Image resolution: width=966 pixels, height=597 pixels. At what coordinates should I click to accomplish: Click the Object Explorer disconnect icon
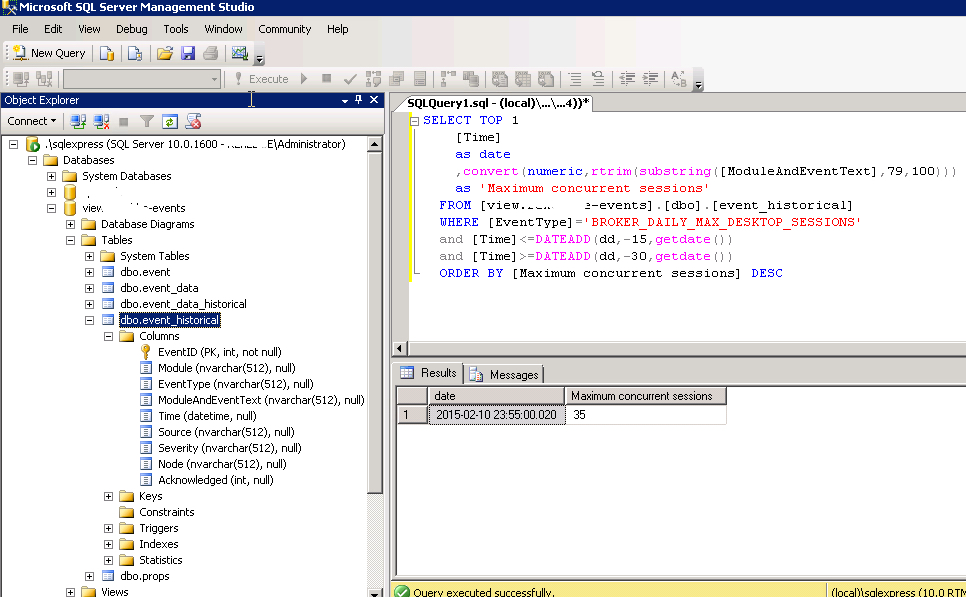point(101,121)
